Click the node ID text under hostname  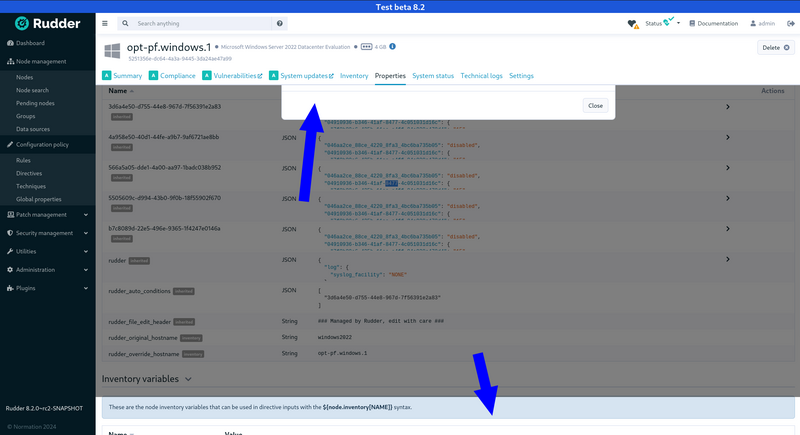(180, 59)
